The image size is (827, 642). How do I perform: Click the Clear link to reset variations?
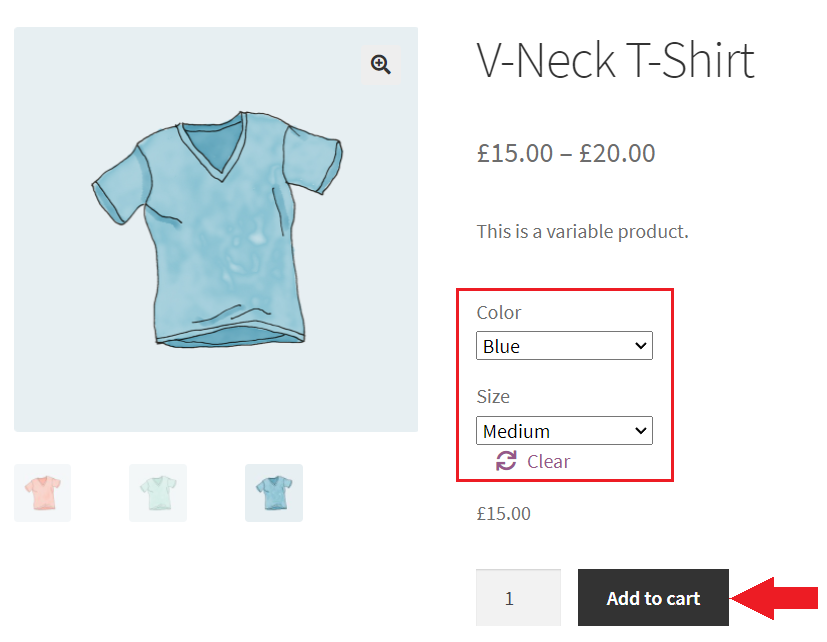[548, 461]
